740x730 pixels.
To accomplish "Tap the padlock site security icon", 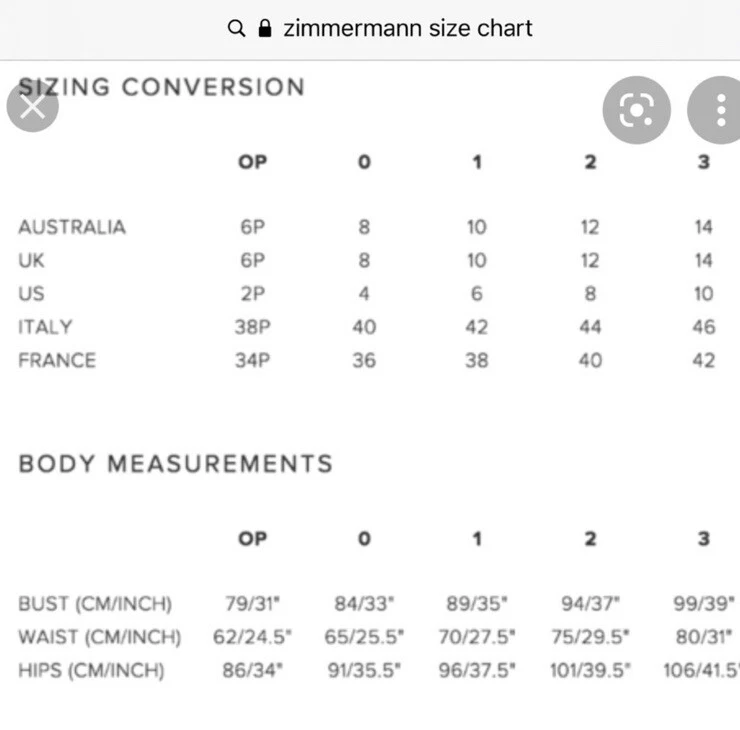I will (265, 28).
